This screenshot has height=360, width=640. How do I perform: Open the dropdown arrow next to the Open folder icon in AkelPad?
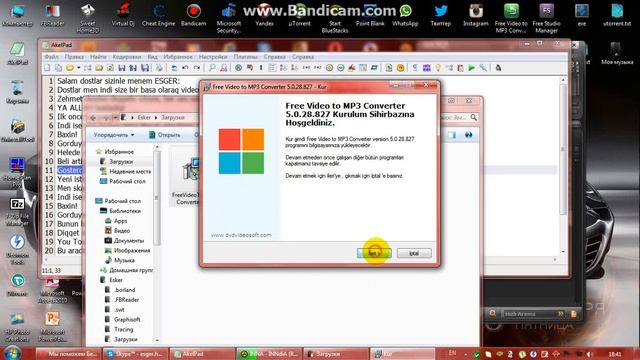[x=78, y=68]
